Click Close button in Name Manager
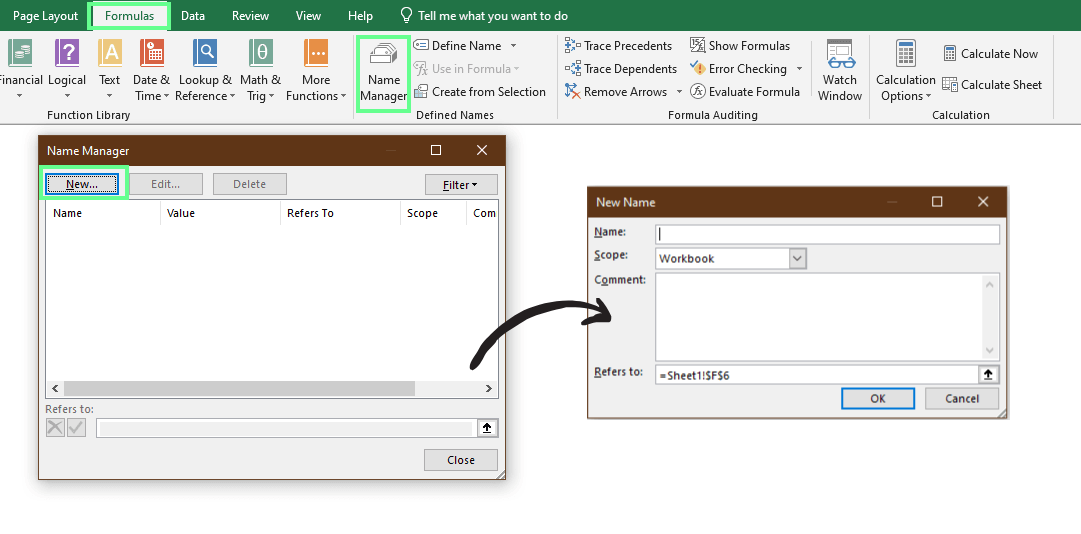The height and width of the screenshot is (534, 1081). (x=461, y=460)
